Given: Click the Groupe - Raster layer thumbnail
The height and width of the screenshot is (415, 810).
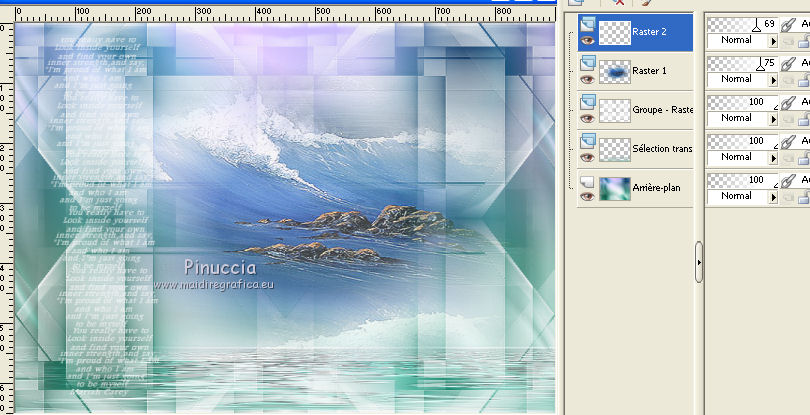Looking at the screenshot, I should pyautogui.click(x=615, y=111).
